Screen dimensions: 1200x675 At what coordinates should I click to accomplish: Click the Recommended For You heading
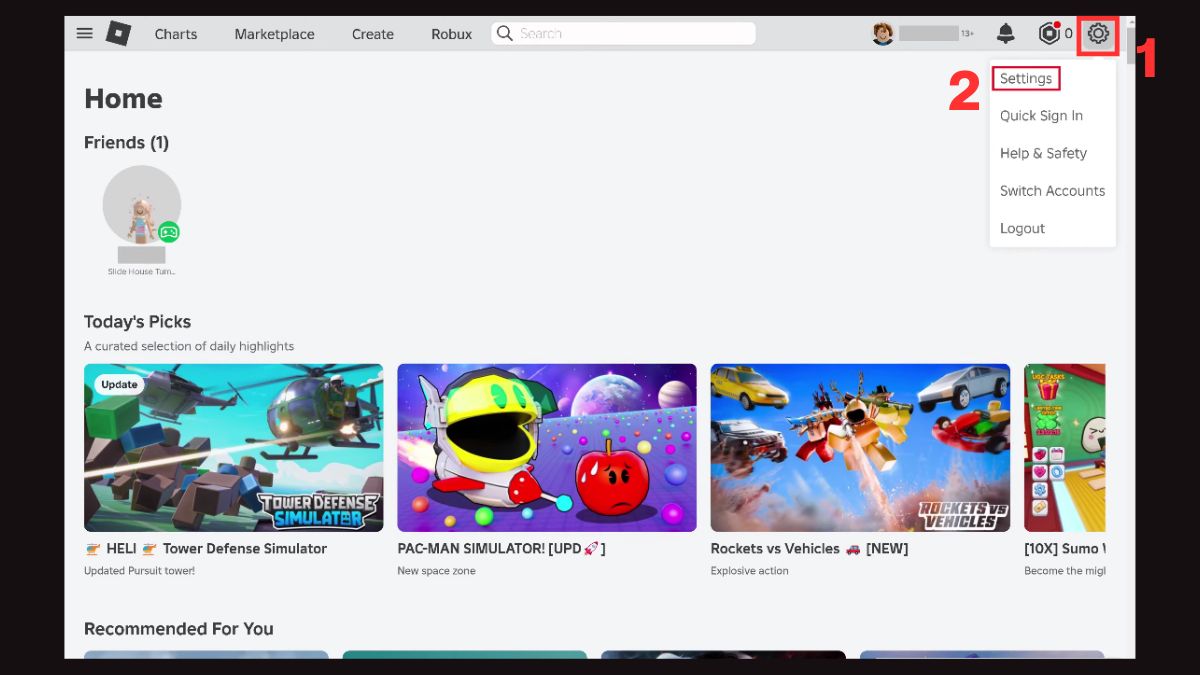tap(178, 629)
